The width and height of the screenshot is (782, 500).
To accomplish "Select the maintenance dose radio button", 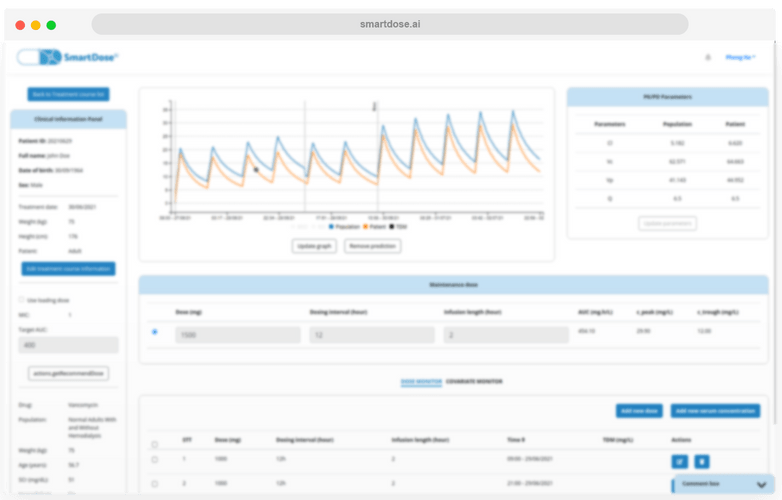I will coord(154,332).
